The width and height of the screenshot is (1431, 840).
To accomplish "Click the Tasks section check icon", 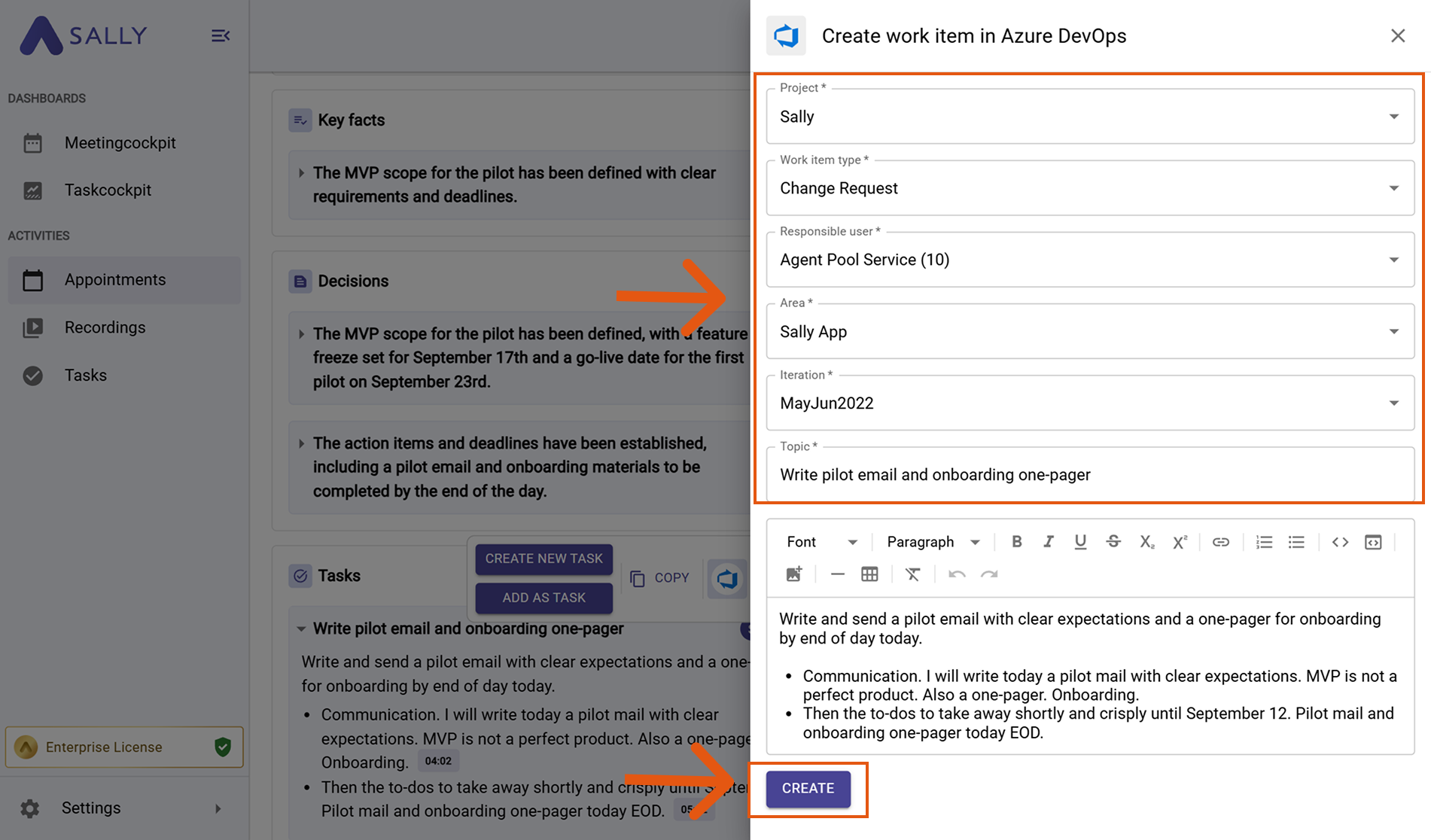I will tap(300, 576).
